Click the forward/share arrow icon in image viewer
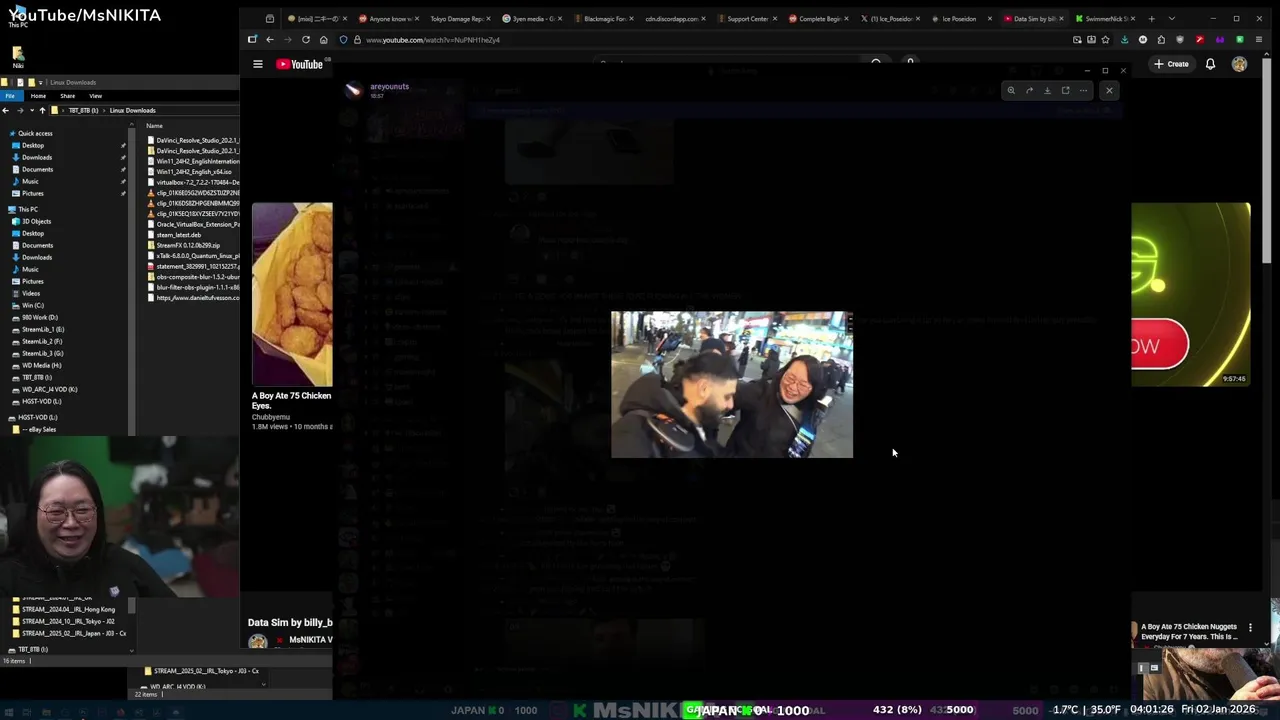The image size is (1280, 720). coord(1029,91)
